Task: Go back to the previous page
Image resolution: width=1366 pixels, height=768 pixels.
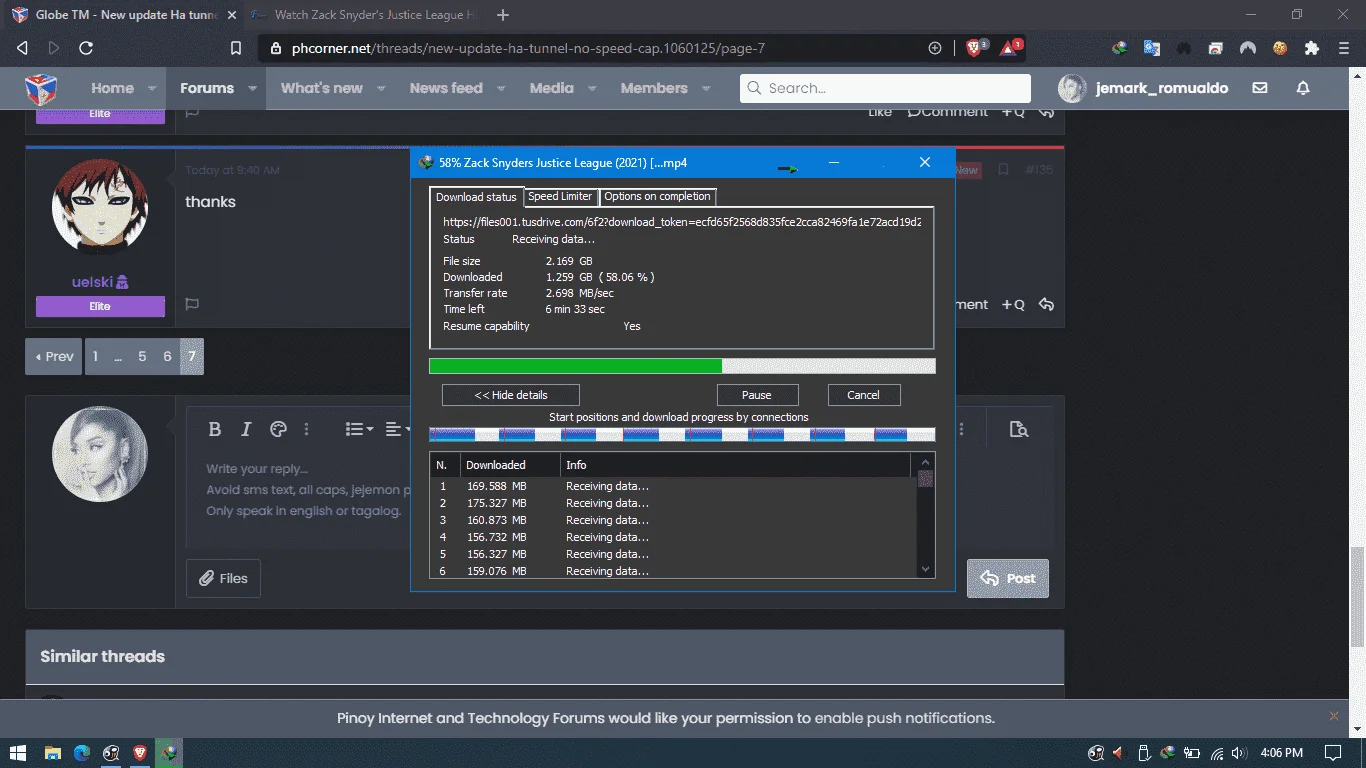Action: click(22, 48)
